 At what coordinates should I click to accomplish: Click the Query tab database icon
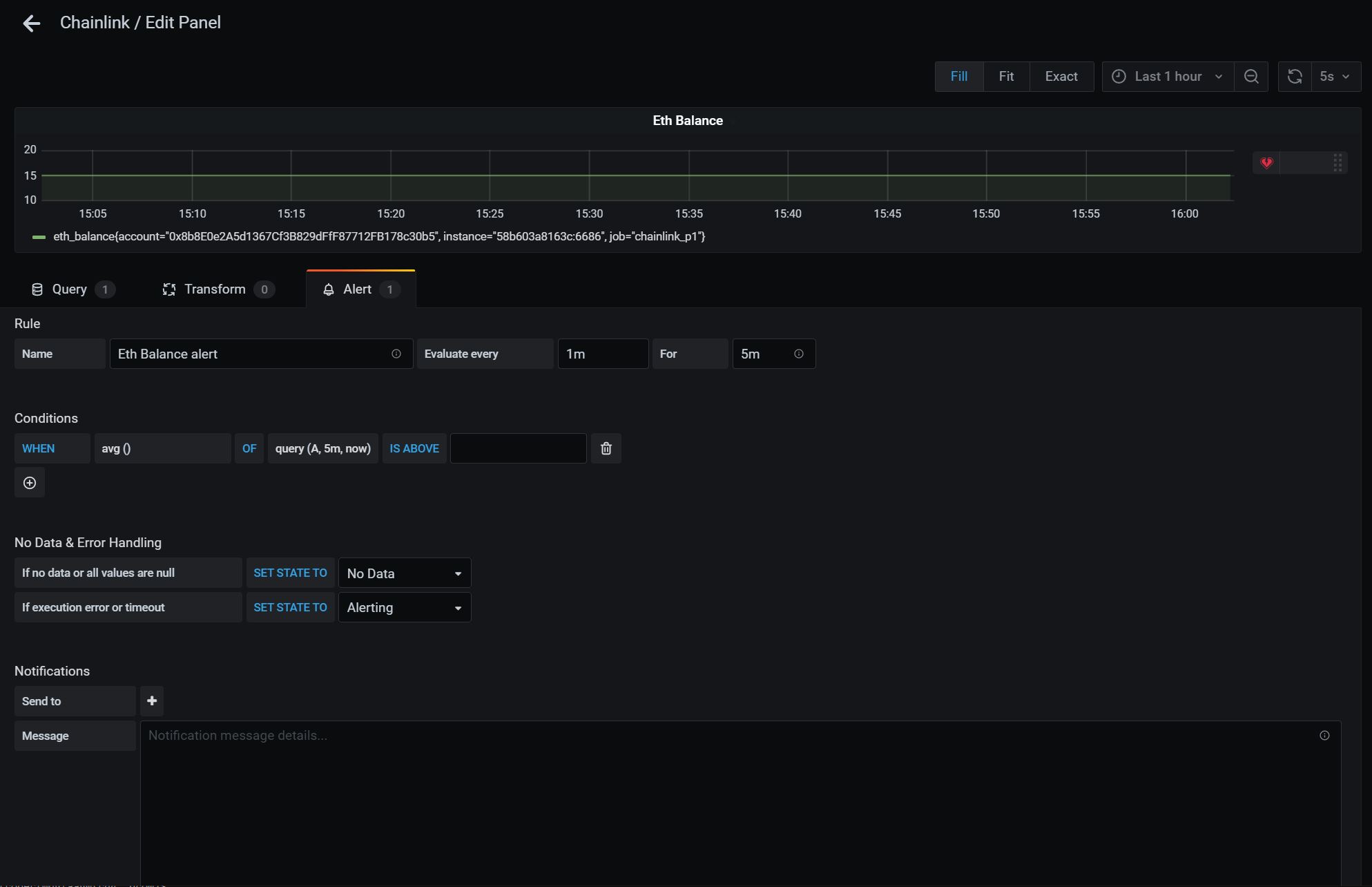[x=37, y=289]
